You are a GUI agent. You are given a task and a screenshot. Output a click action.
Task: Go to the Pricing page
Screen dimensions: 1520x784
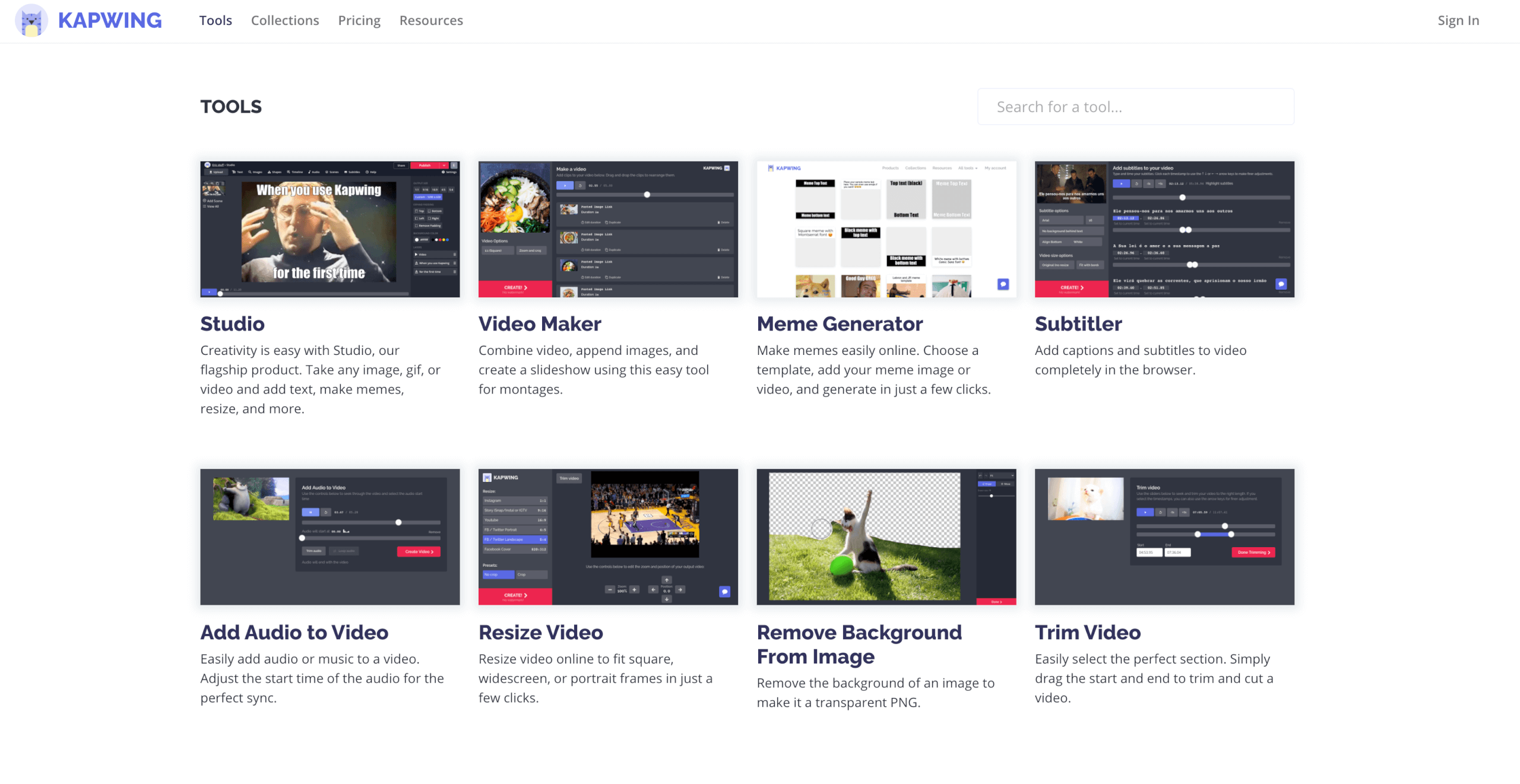pyautogui.click(x=359, y=21)
